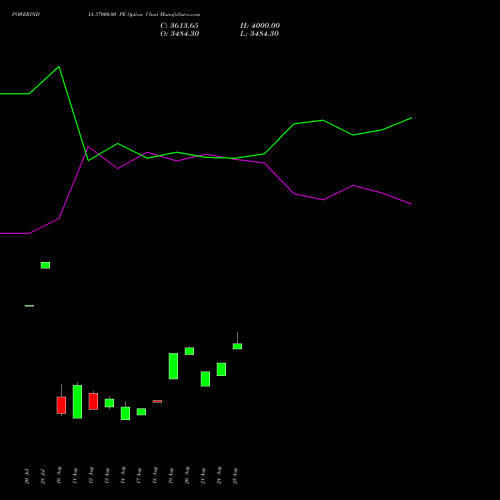Click the POWERIND symbol label

[x=26, y=14]
